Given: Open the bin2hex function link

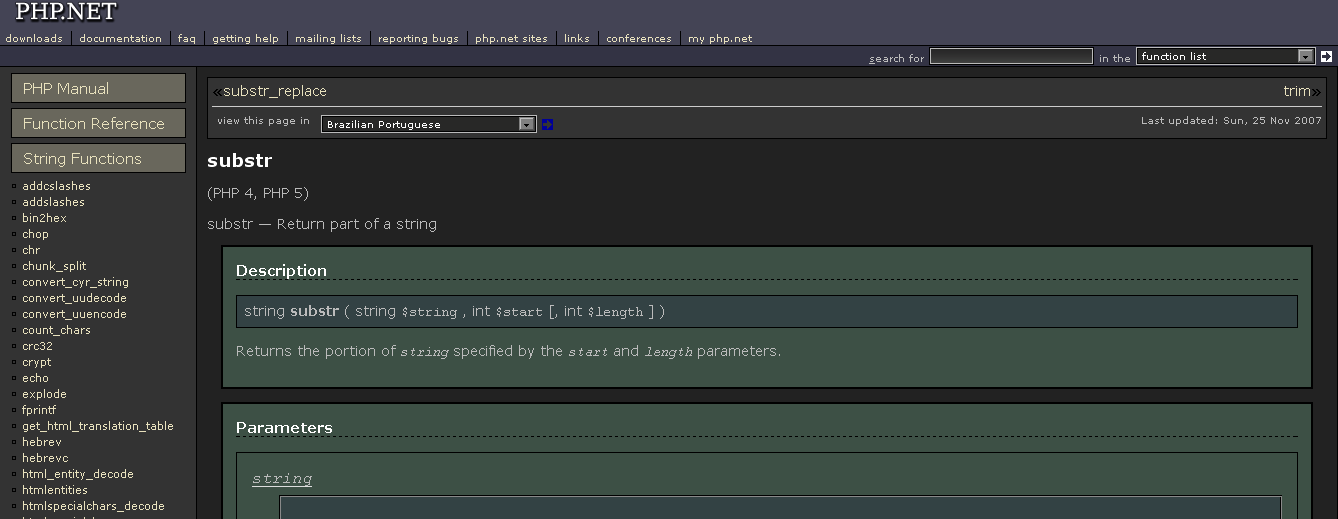Looking at the screenshot, I should [x=44, y=218].
